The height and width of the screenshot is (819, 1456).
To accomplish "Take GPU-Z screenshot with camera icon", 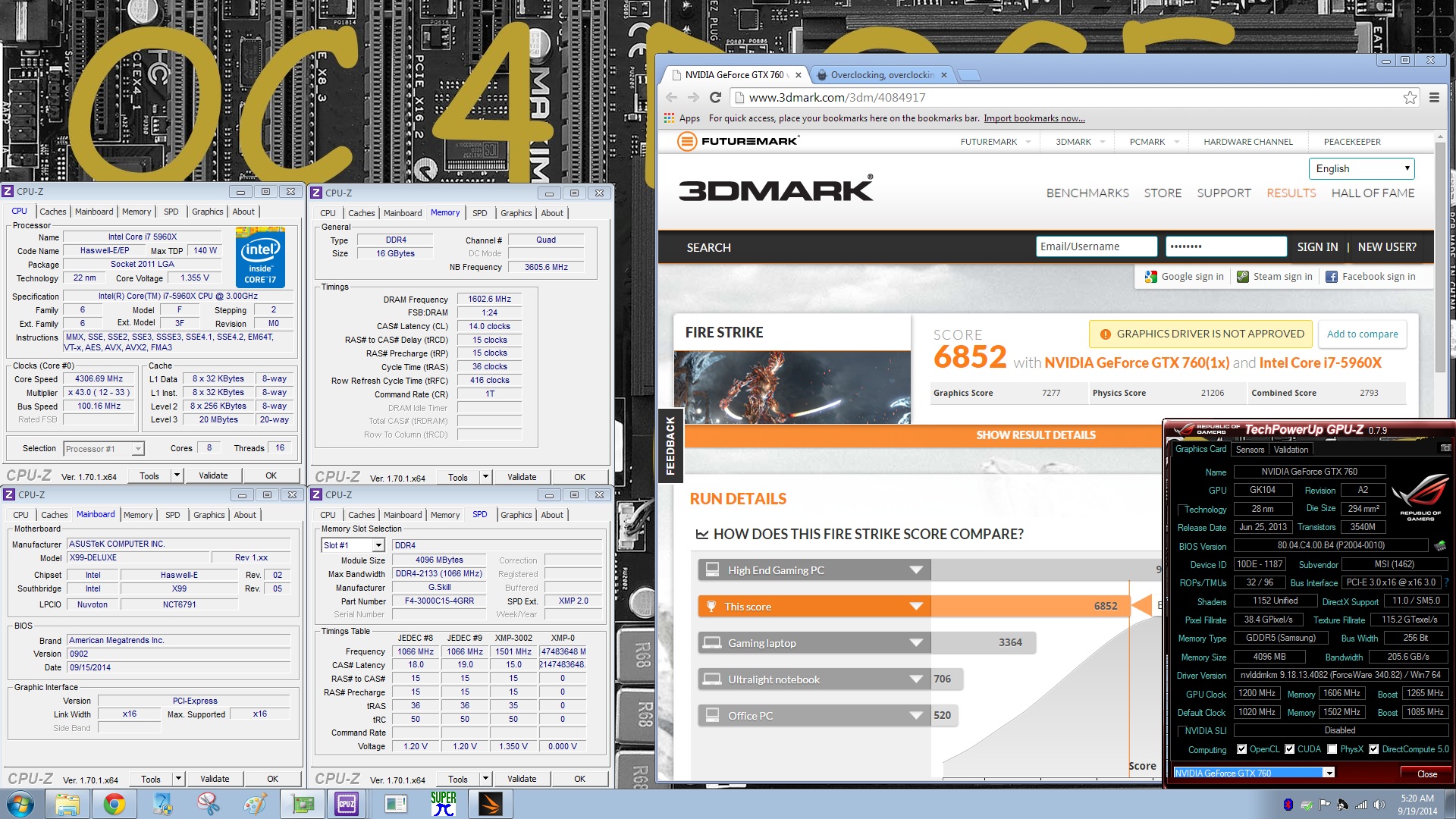I will 1445,449.
